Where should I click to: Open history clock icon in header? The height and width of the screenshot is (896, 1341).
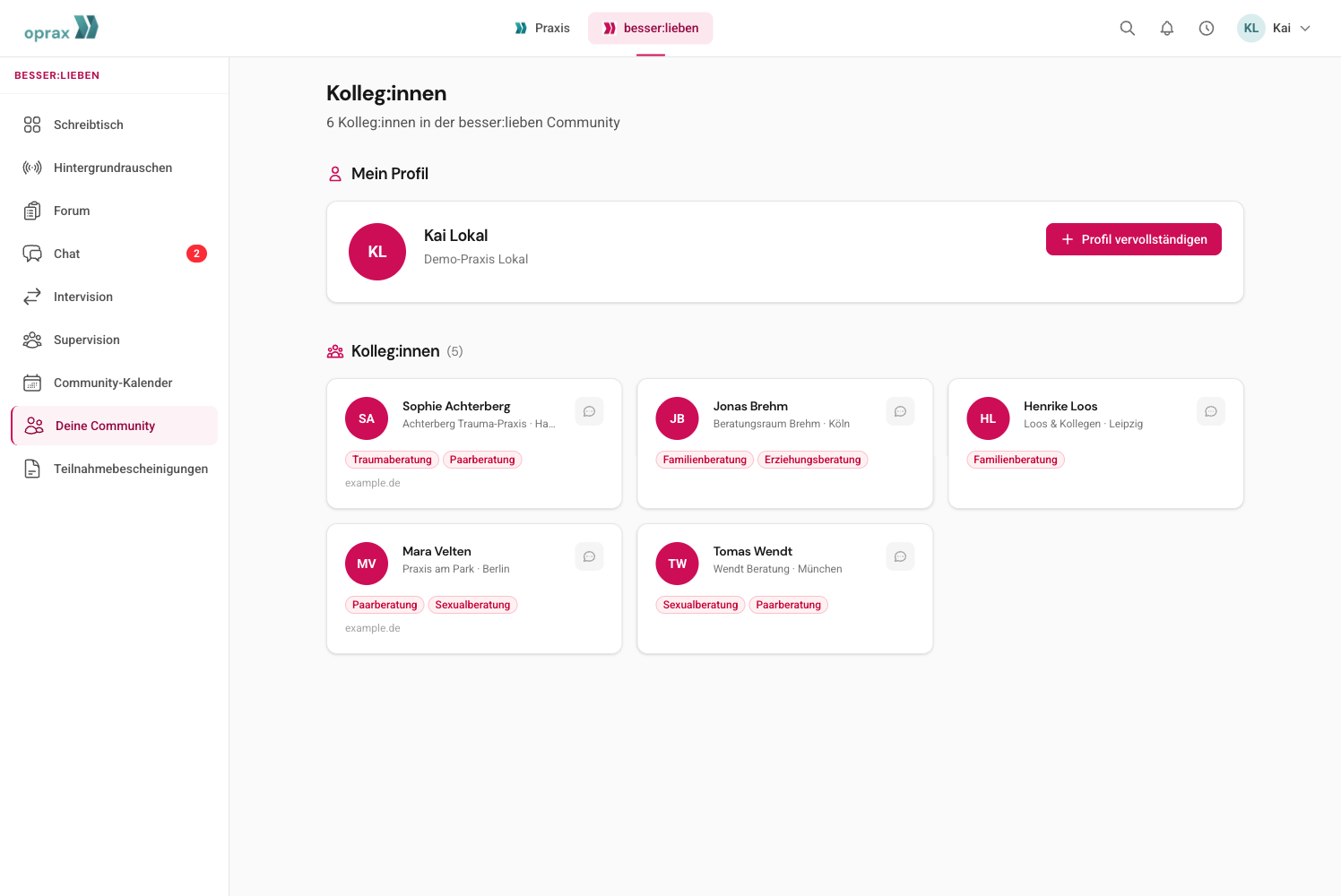(1207, 28)
